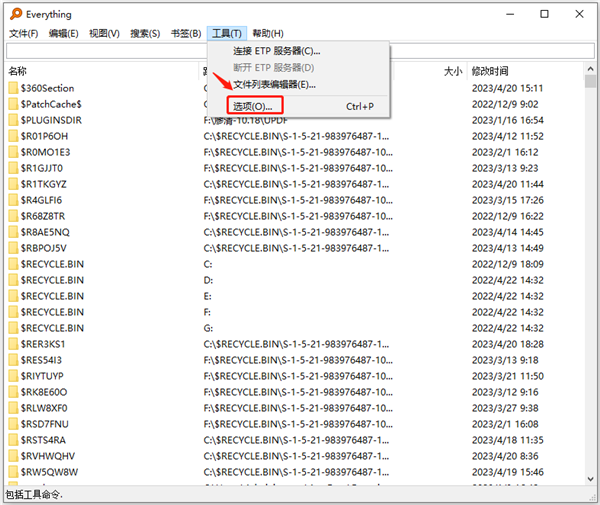The width and height of the screenshot is (600, 505).
Task: Click date 2023/1/16 16:54
Action: tap(507, 121)
